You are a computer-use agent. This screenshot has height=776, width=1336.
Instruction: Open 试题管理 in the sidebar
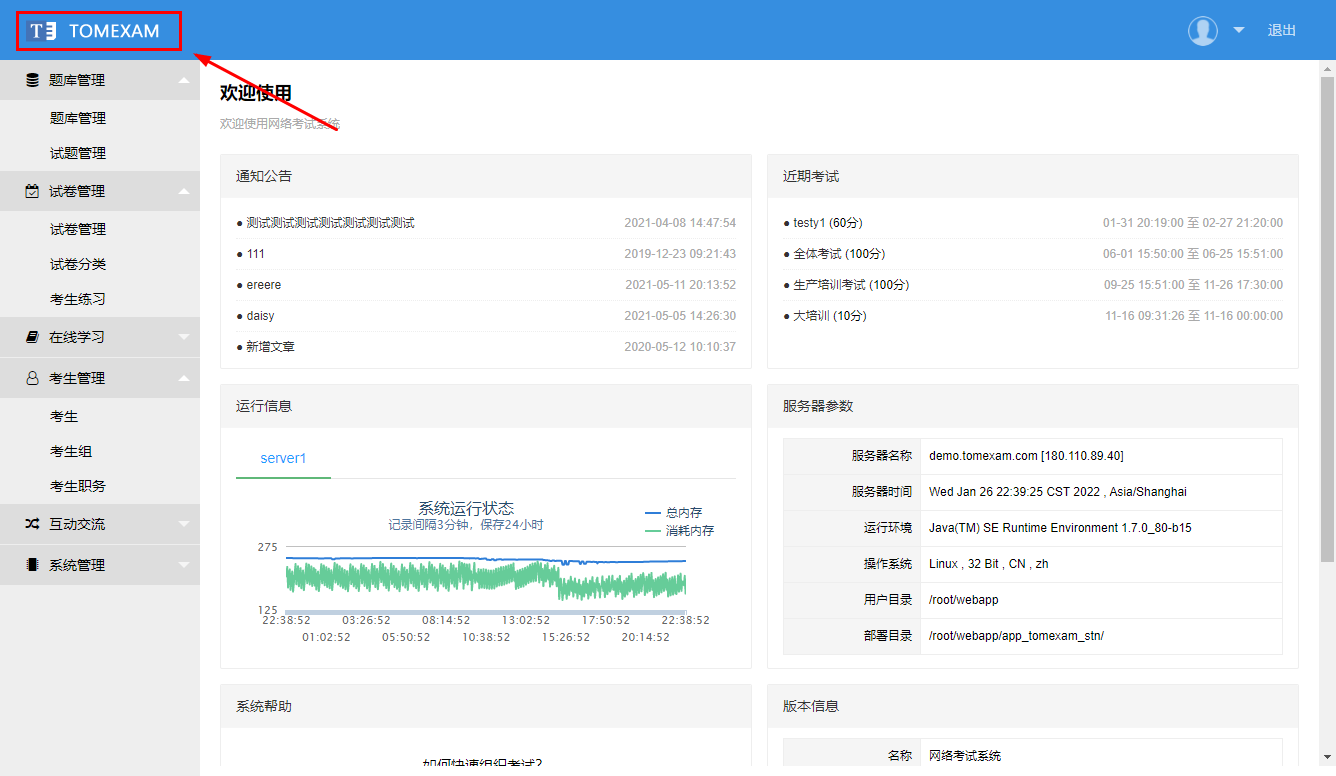(78, 153)
